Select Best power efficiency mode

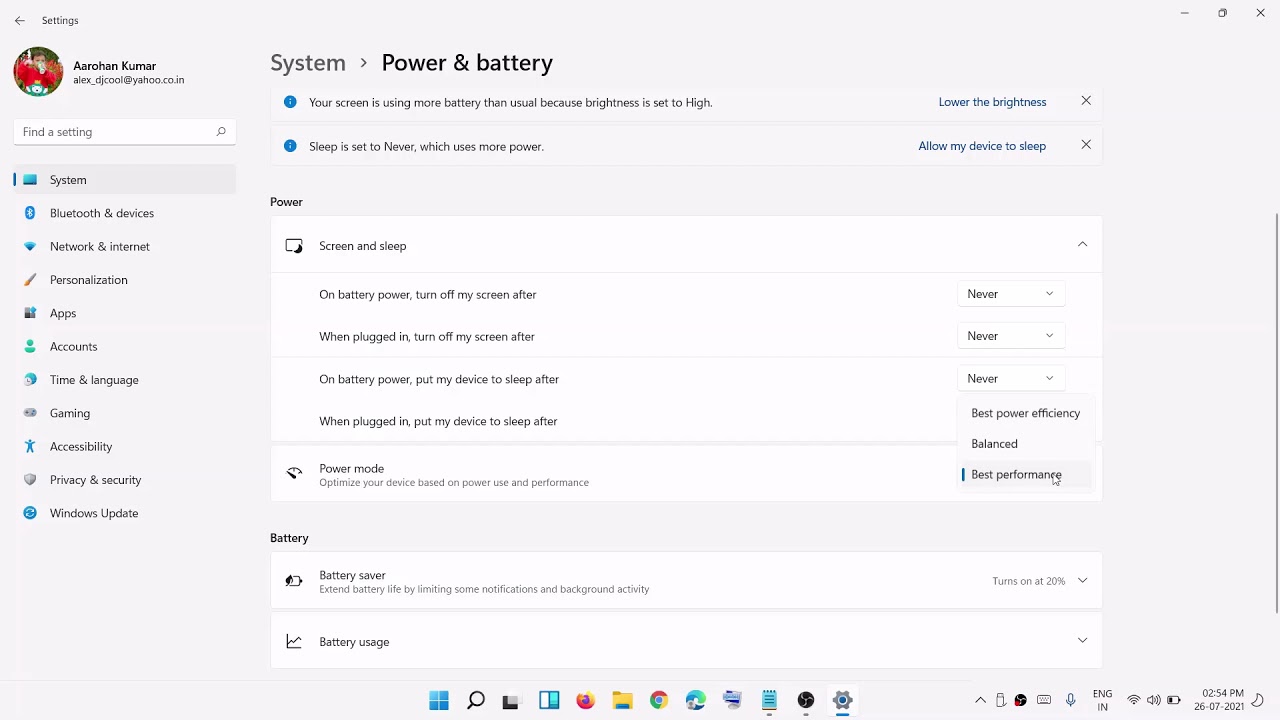pyautogui.click(x=1026, y=413)
